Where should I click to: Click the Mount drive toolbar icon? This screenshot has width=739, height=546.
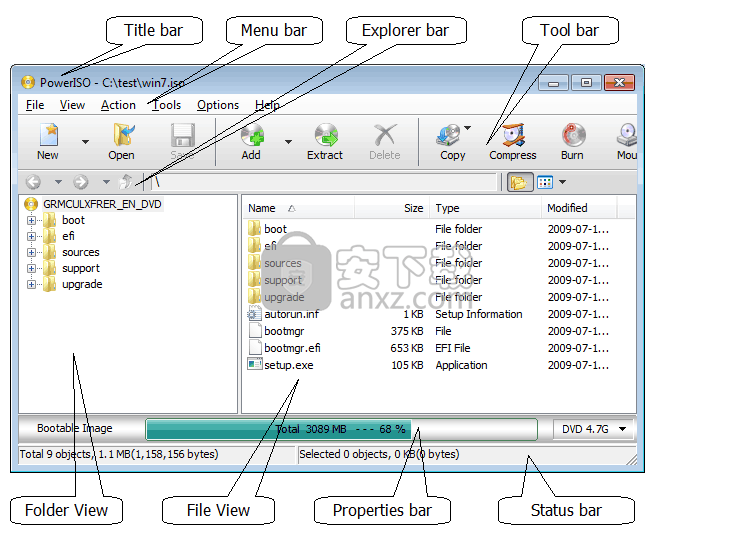pyautogui.click(x=627, y=135)
